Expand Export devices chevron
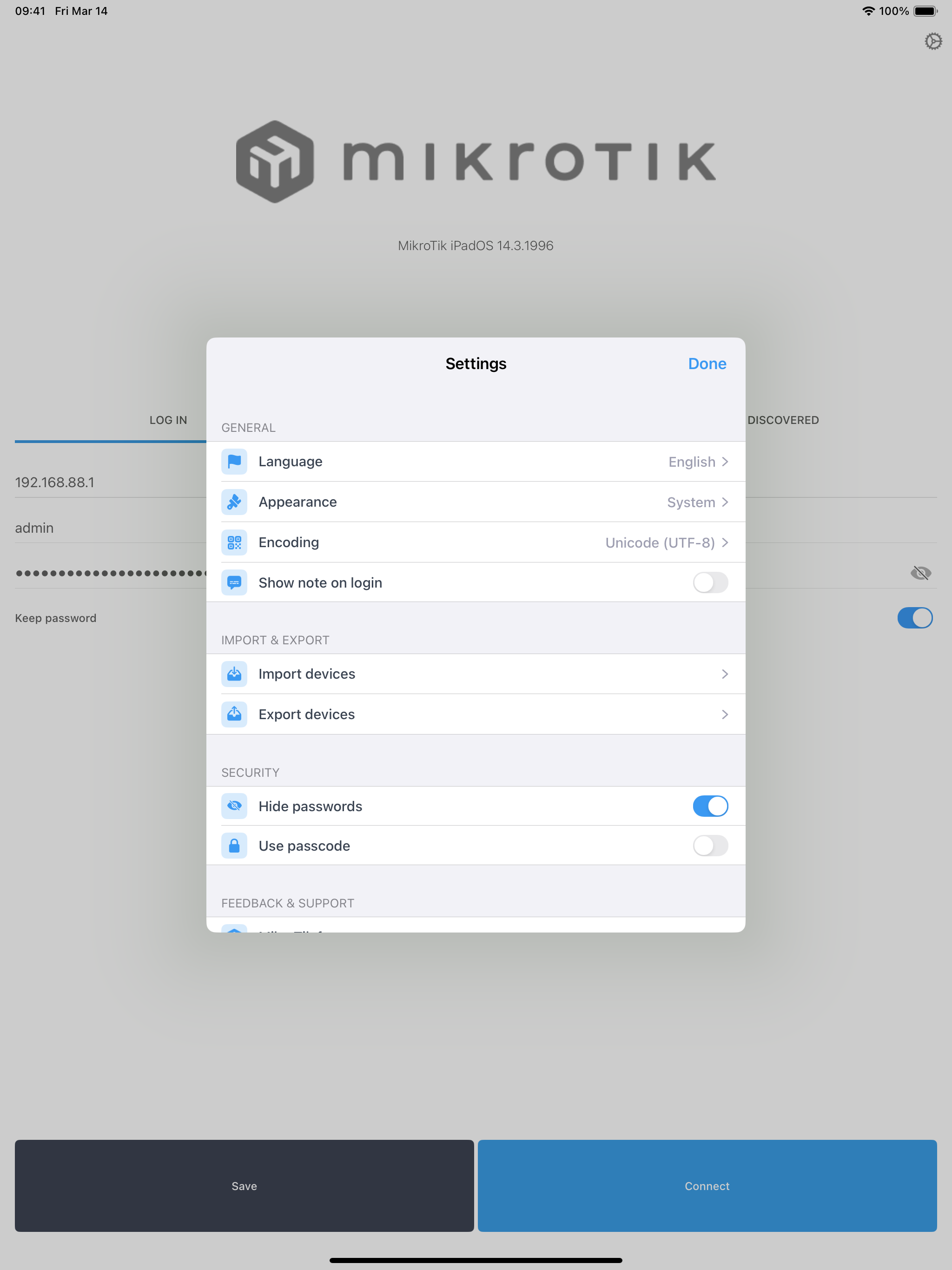This screenshot has height=1270, width=952. (x=725, y=714)
